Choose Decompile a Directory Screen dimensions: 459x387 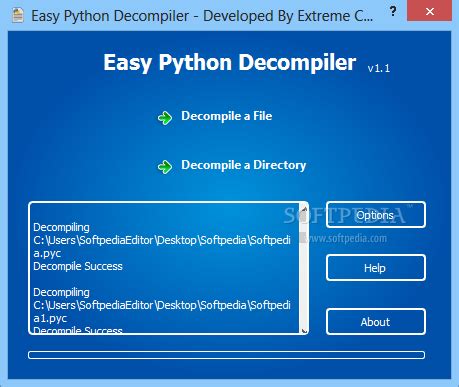coord(243,165)
